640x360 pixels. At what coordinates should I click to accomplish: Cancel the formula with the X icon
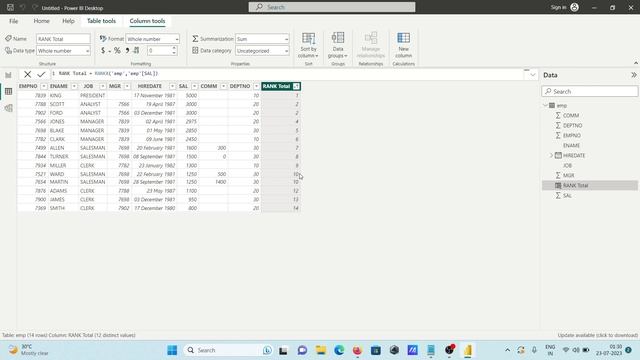tap(27, 74)
